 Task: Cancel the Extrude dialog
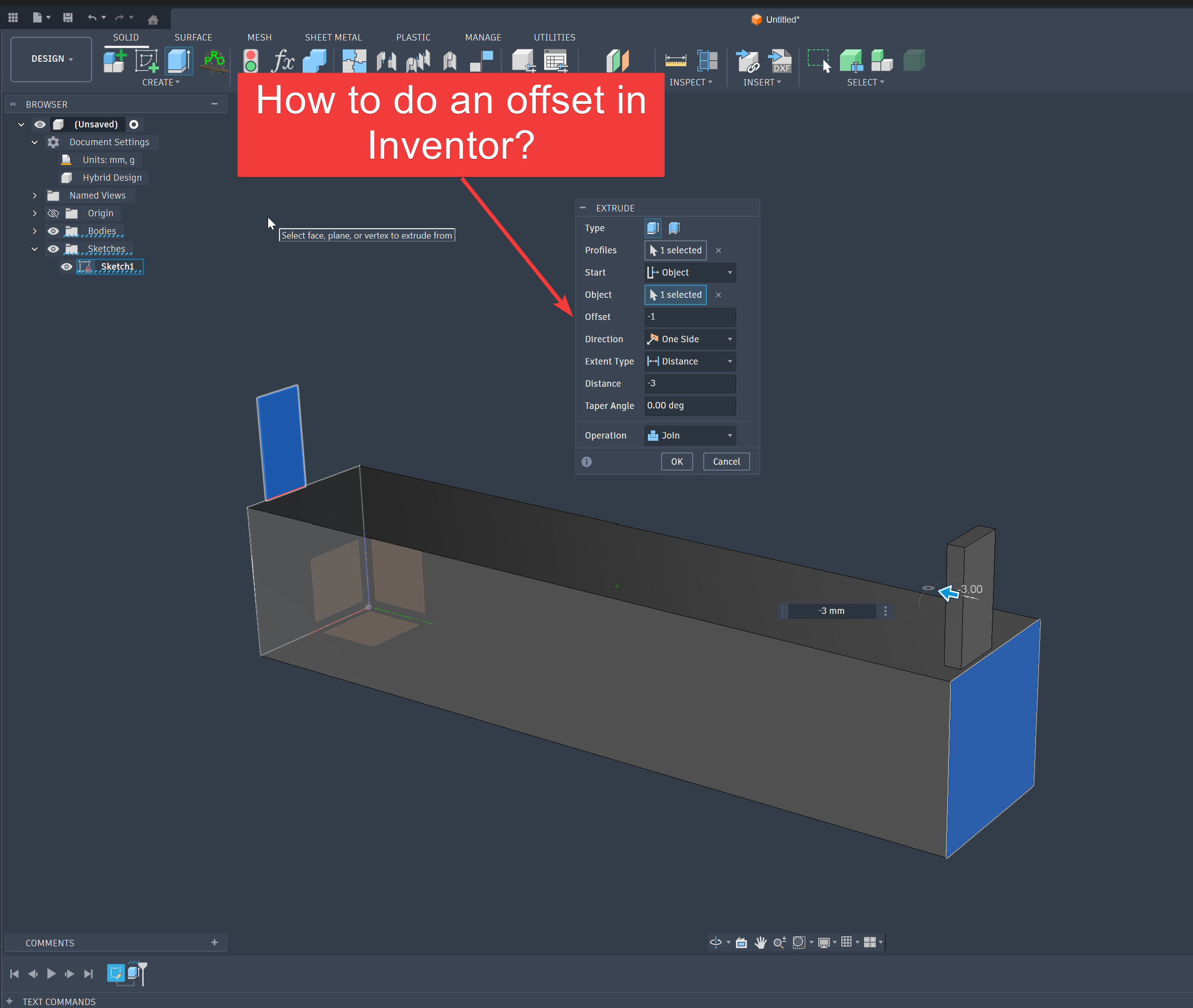[x=726, y=462]
